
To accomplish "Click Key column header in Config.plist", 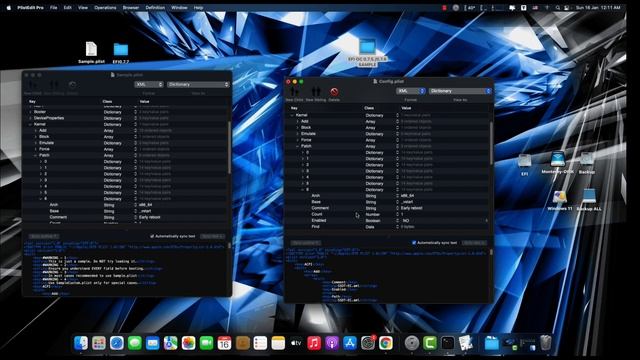I will 294,108.
